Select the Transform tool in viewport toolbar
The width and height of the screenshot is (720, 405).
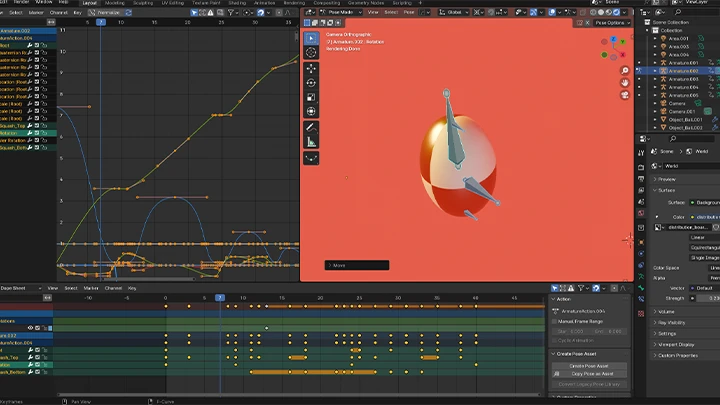[311, 111]
